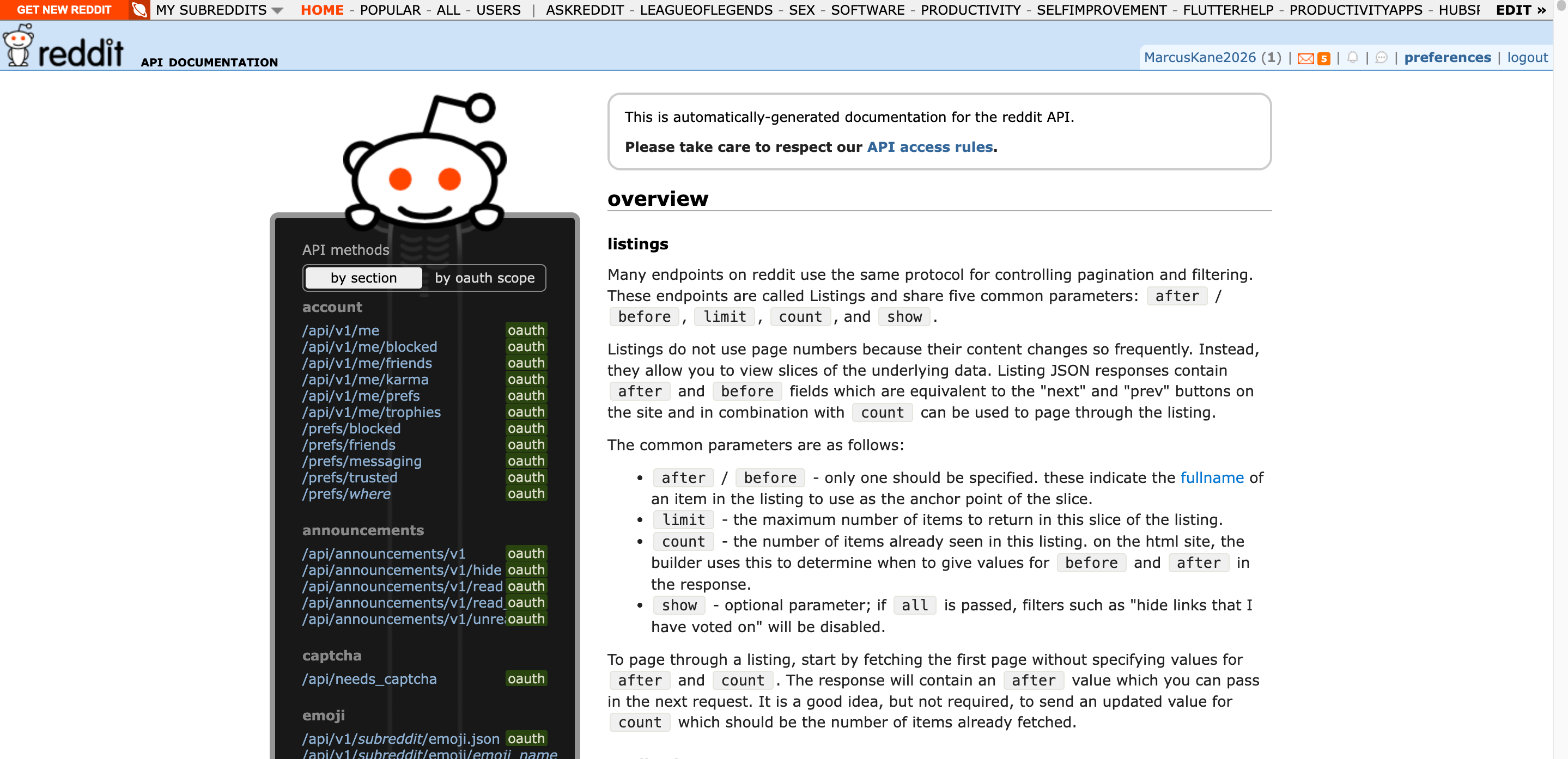Screen dimensions: 1568x759
Task: Open the ProductivityApps subreddit link
Action: pyautogui.click(x=1356, y=10)
